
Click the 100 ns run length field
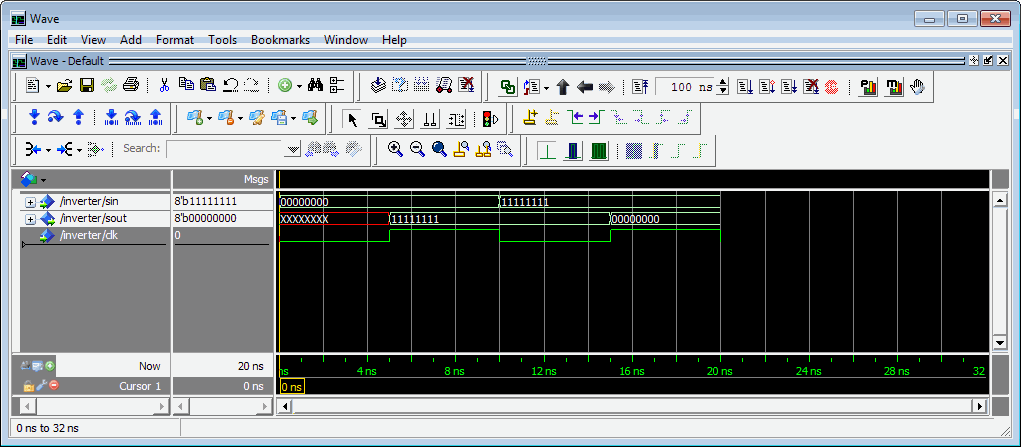point(685,87)
